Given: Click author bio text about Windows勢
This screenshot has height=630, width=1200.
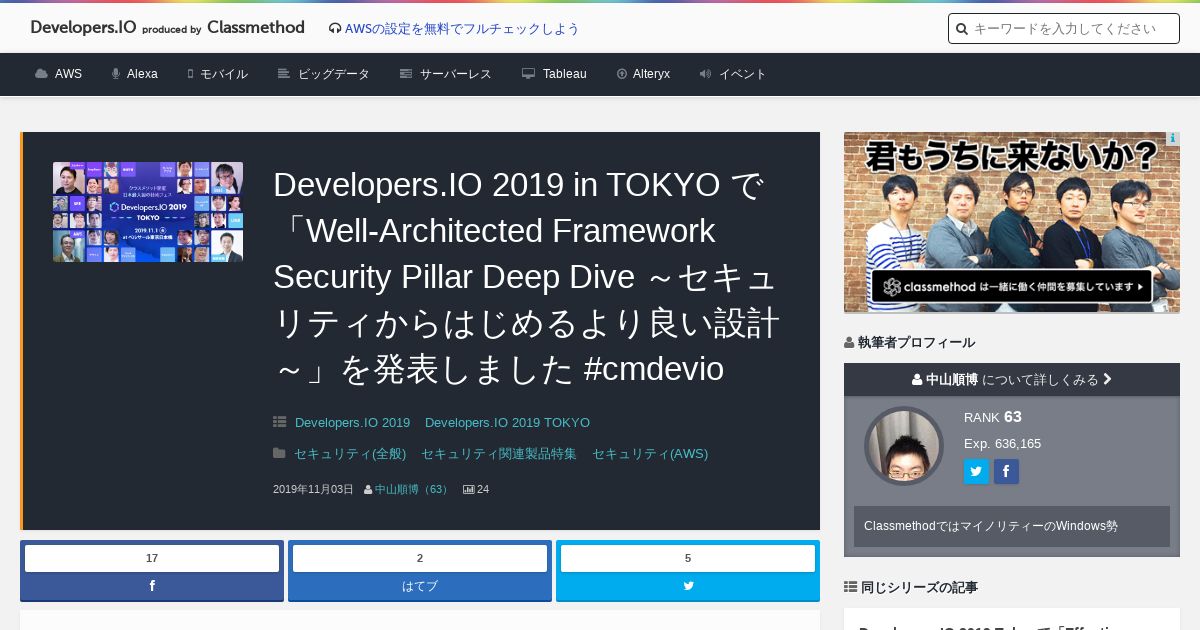Looking at the screenshot, I should 991,526.
